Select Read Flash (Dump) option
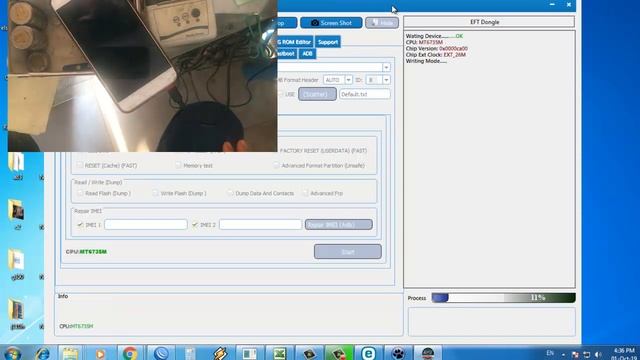The width and height of the screenshot is (640, 360). 80,193
